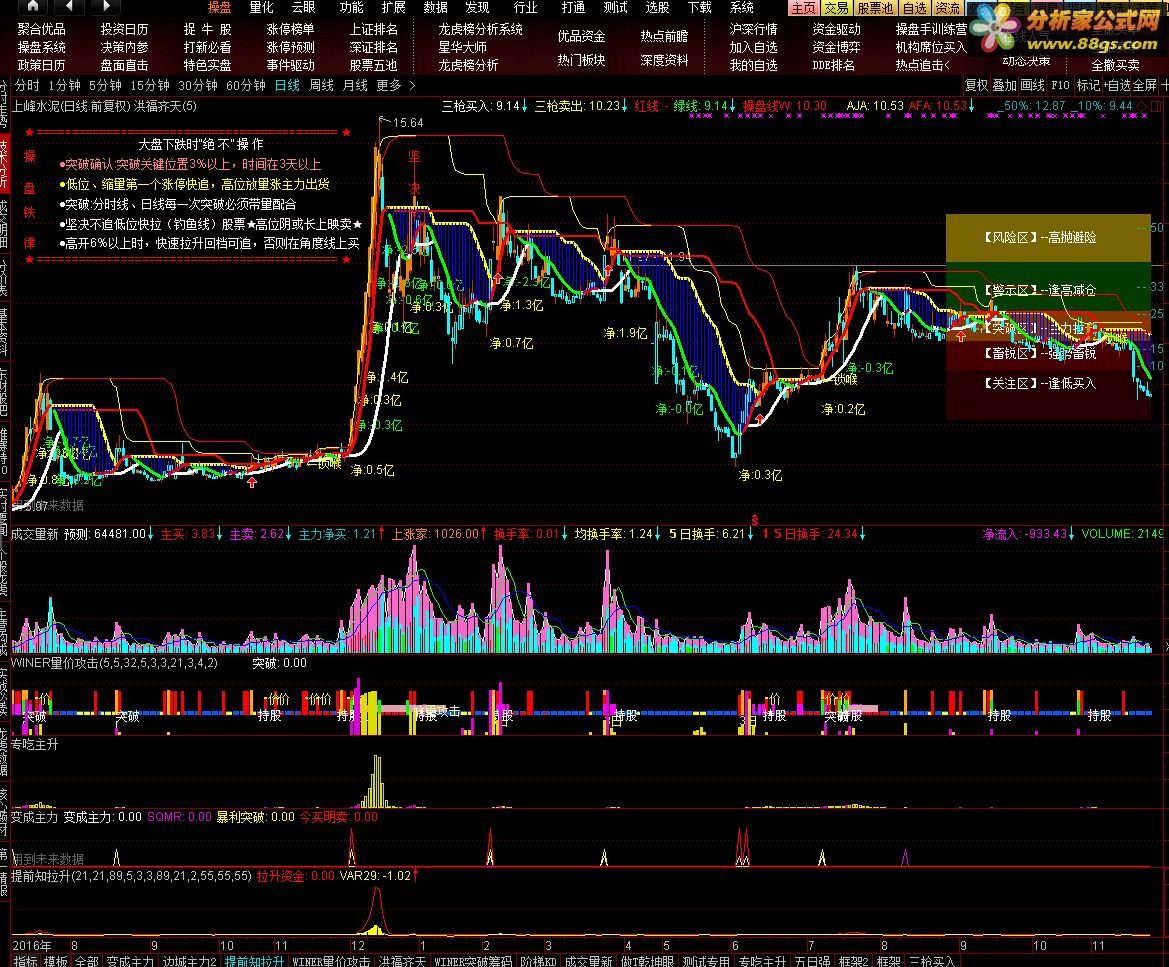
Task: Select 5分钟 chart period
Action: pos(105,86)
